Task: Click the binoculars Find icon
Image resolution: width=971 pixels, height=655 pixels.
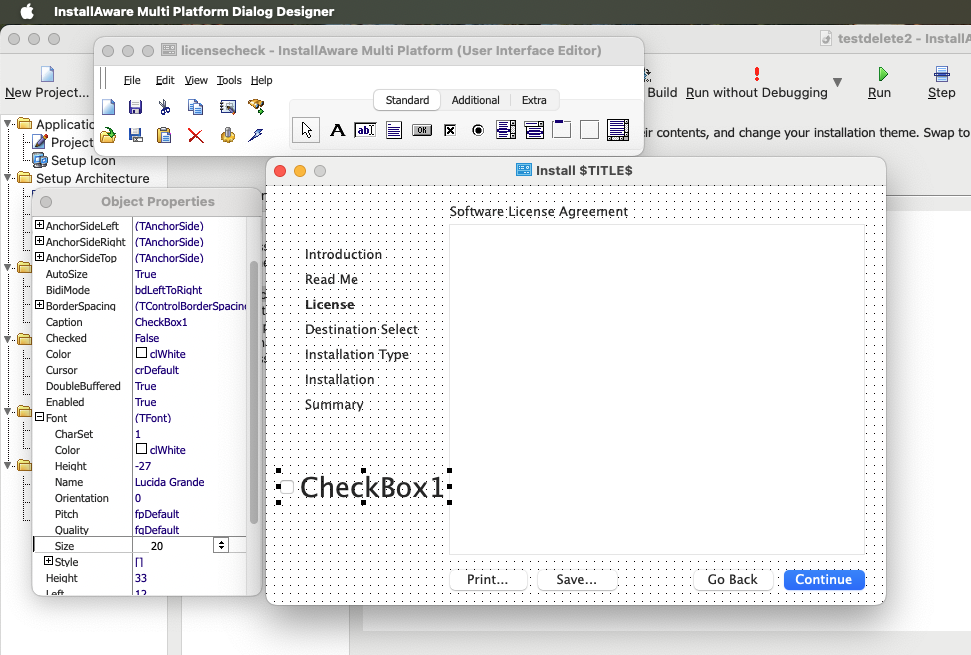Action: (256, 107)
